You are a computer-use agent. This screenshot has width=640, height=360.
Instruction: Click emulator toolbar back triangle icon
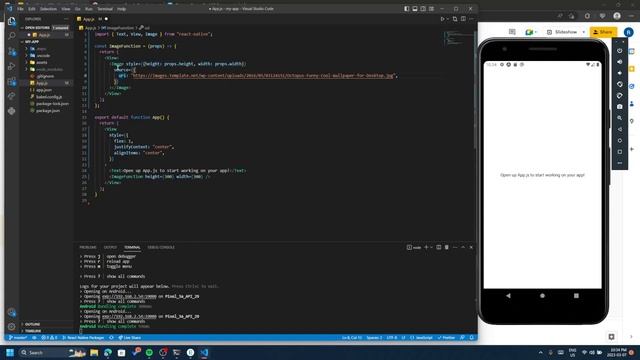coord(620,129)
